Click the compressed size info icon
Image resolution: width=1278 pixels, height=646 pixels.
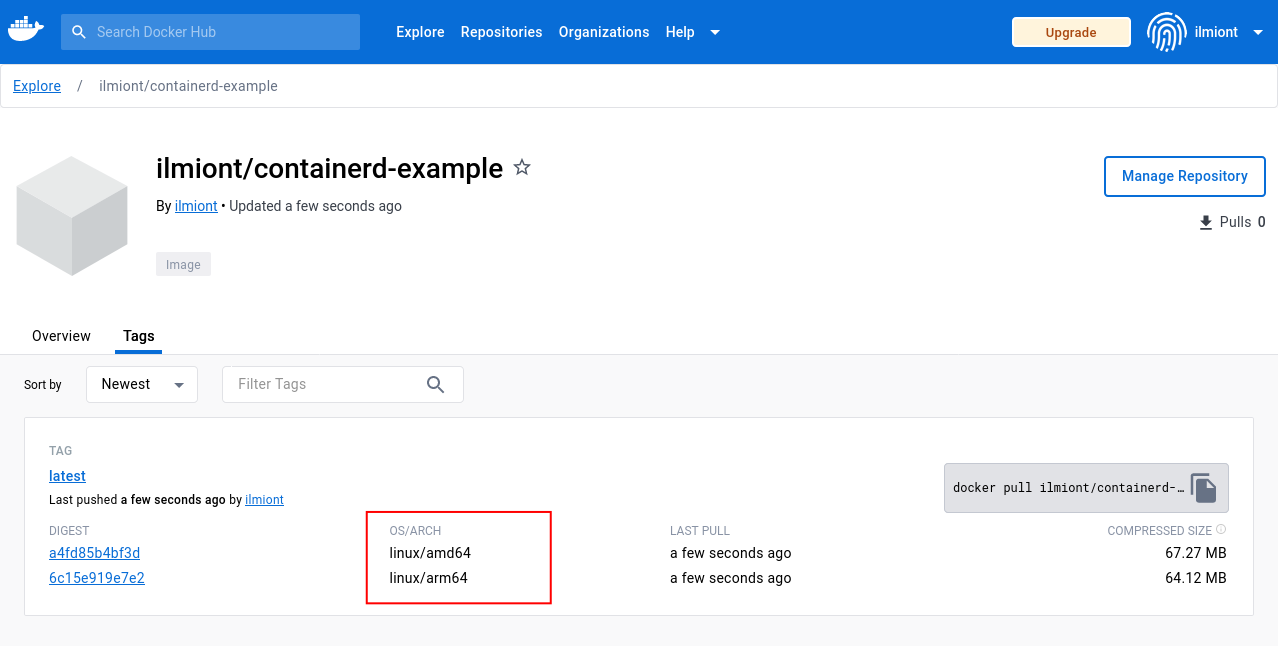pyautogui.click(x=1221, y=530)
